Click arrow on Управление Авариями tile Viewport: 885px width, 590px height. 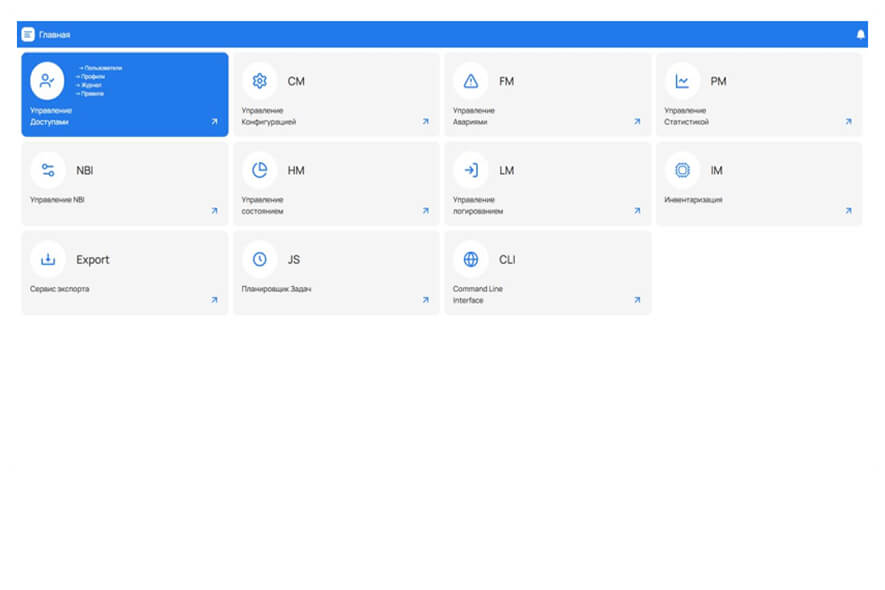[x=636, y=122]
